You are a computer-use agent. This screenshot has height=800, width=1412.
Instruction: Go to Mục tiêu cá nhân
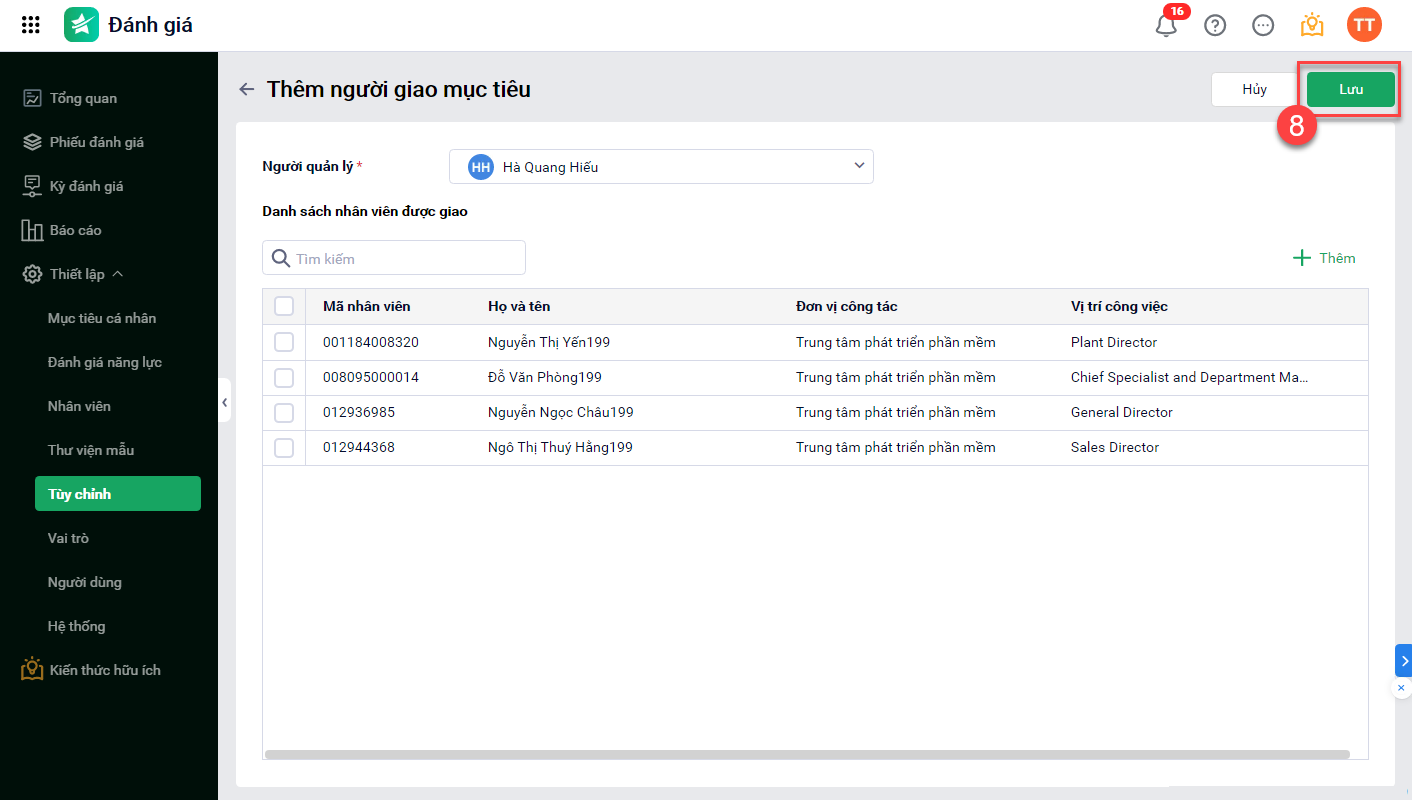pyautogui.click(x=102, y=318)
